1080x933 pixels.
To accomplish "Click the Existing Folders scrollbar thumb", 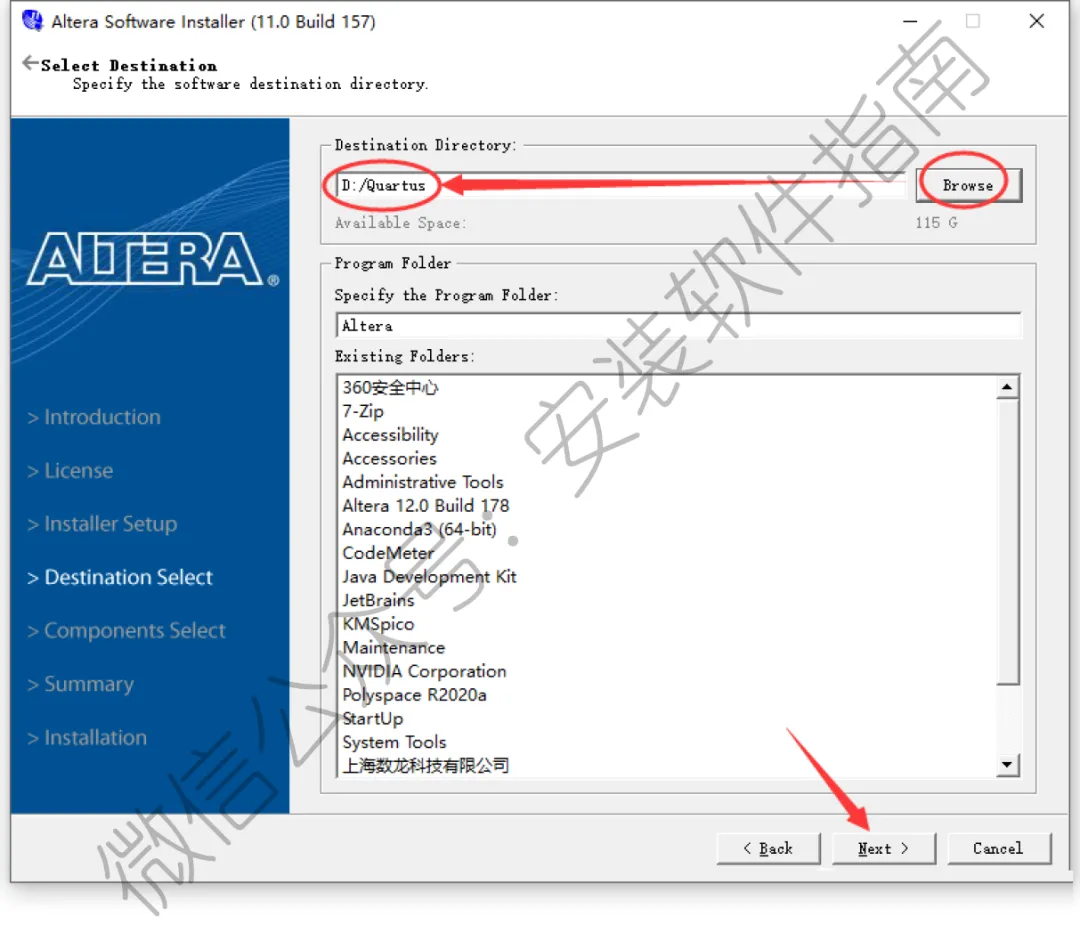I will [x=1007, y=541].
